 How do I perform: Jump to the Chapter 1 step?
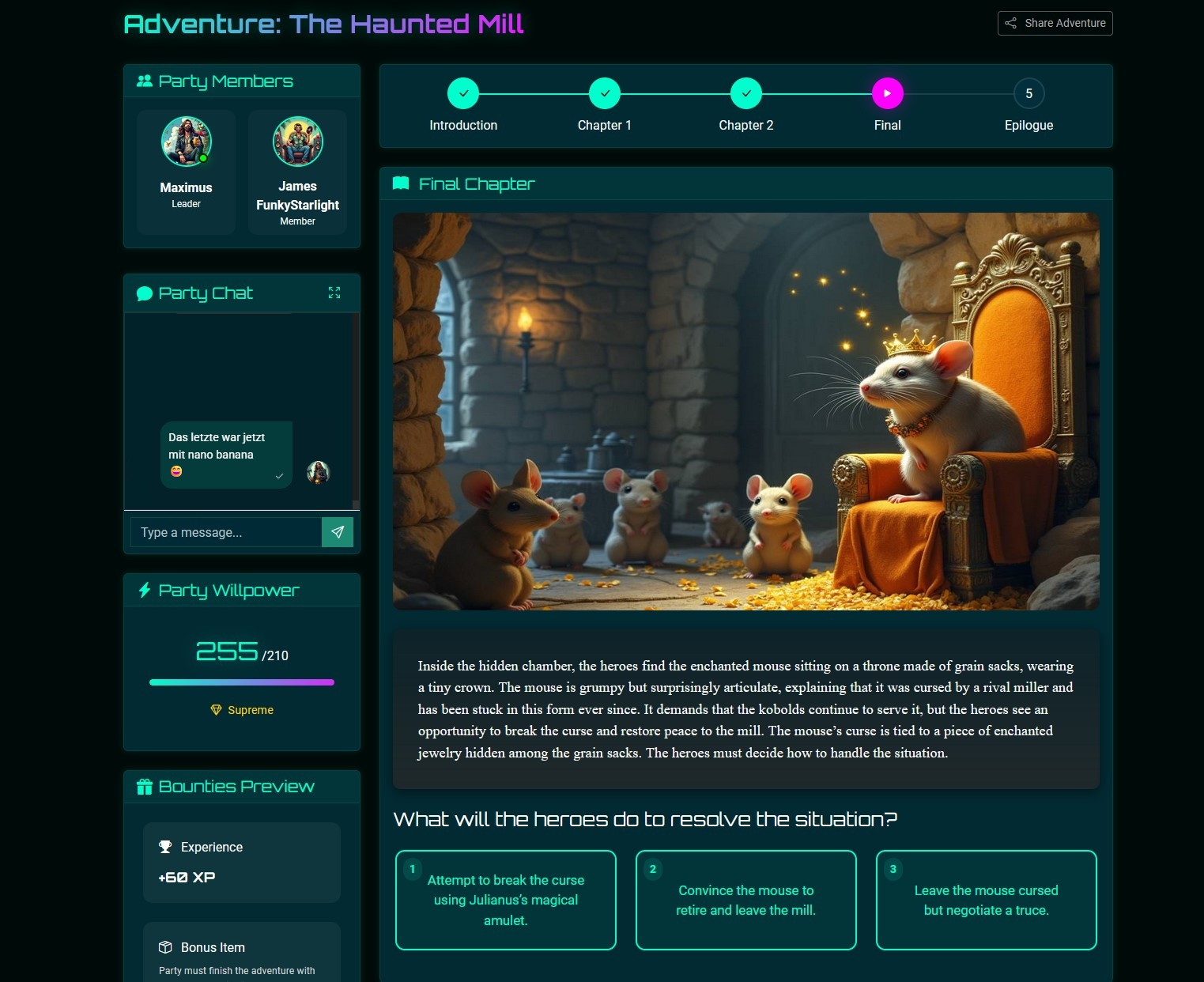pyautogui.click(x=605, y=93)
